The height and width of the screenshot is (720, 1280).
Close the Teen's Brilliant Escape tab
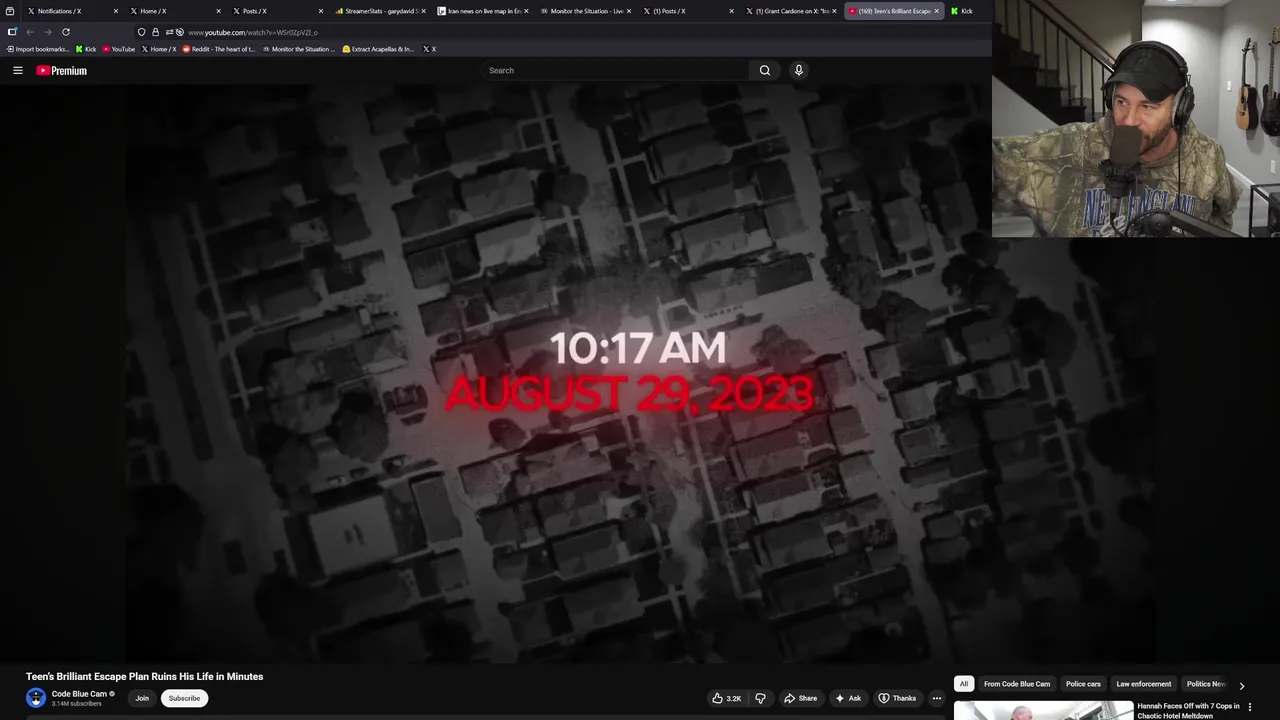click(x=936, y=11)
